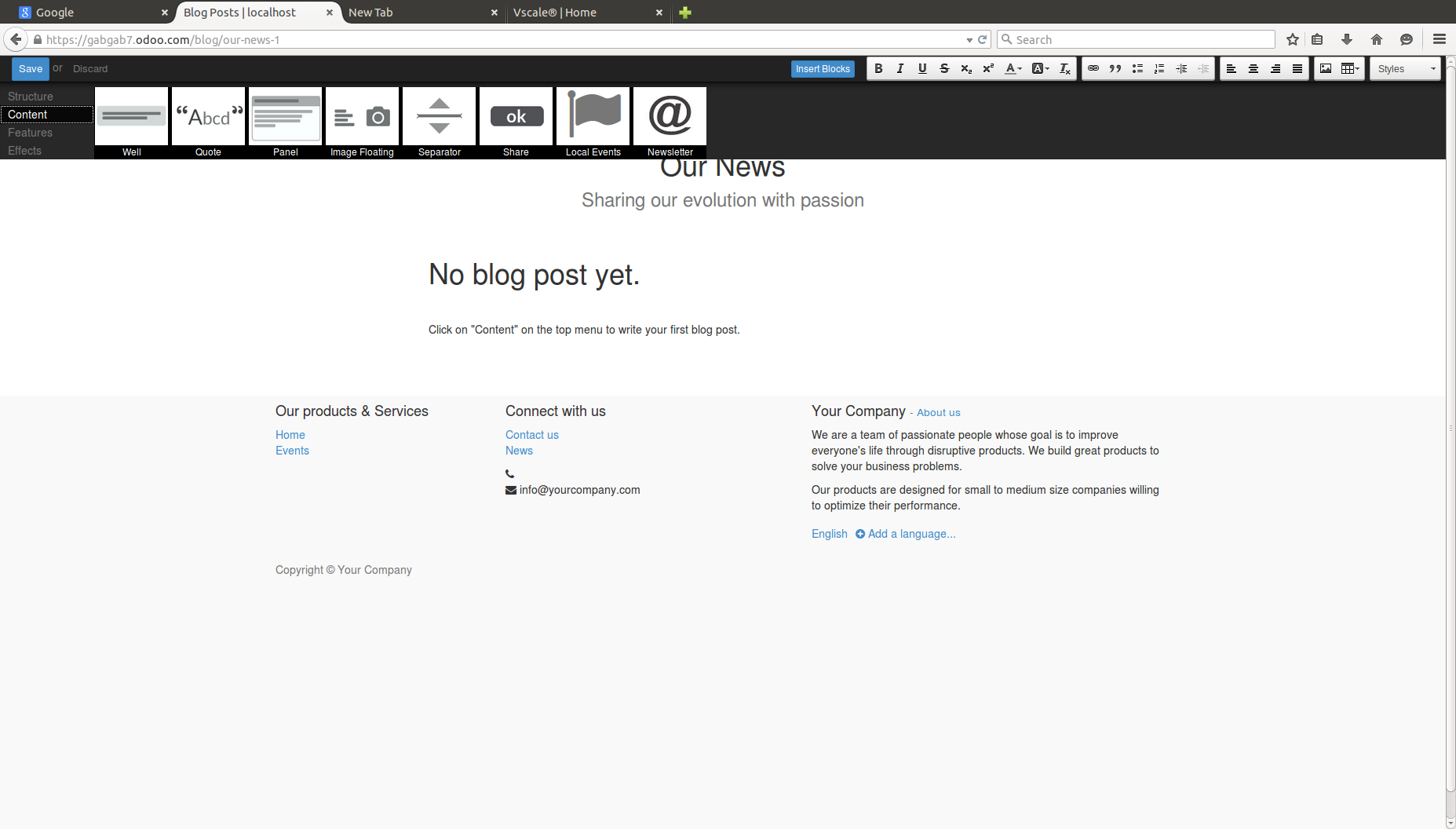Viewport: 1456px width, 829px height.
Task: Pick the Panel building block
Action: 286,122
